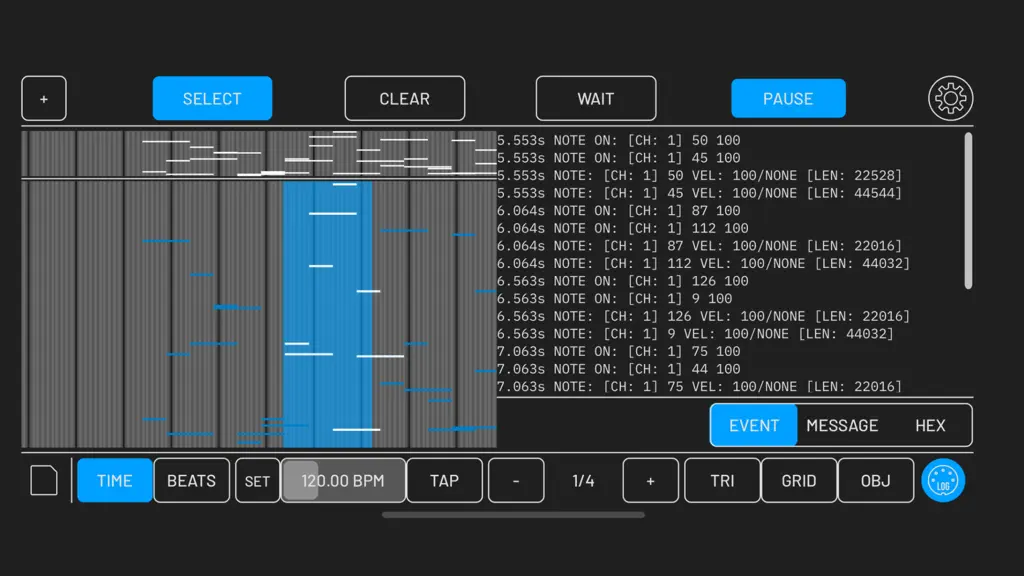The width and height of the screenshot is (1024, 576).
Task: Toggle the OBJ button
Action: 876,481
